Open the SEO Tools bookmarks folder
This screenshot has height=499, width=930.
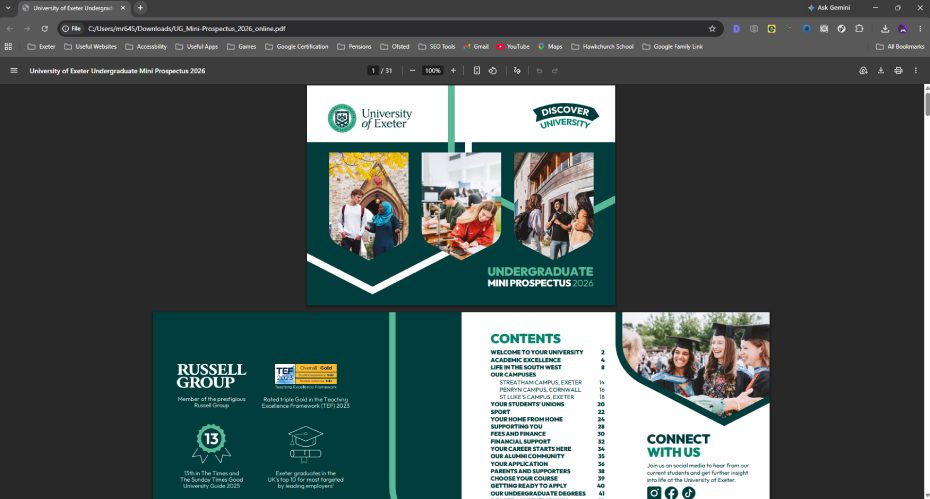(x=437, y=46)
